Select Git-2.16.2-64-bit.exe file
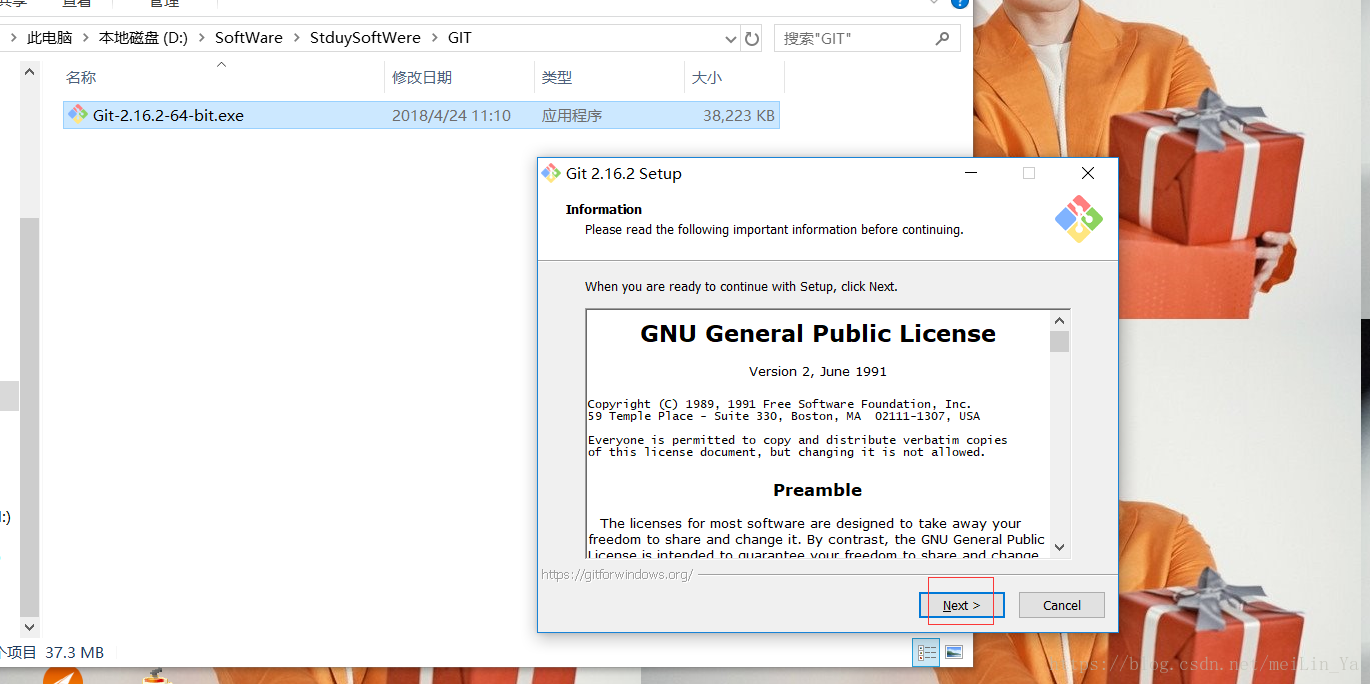The image size is (1370, 684). coord(421,115)
